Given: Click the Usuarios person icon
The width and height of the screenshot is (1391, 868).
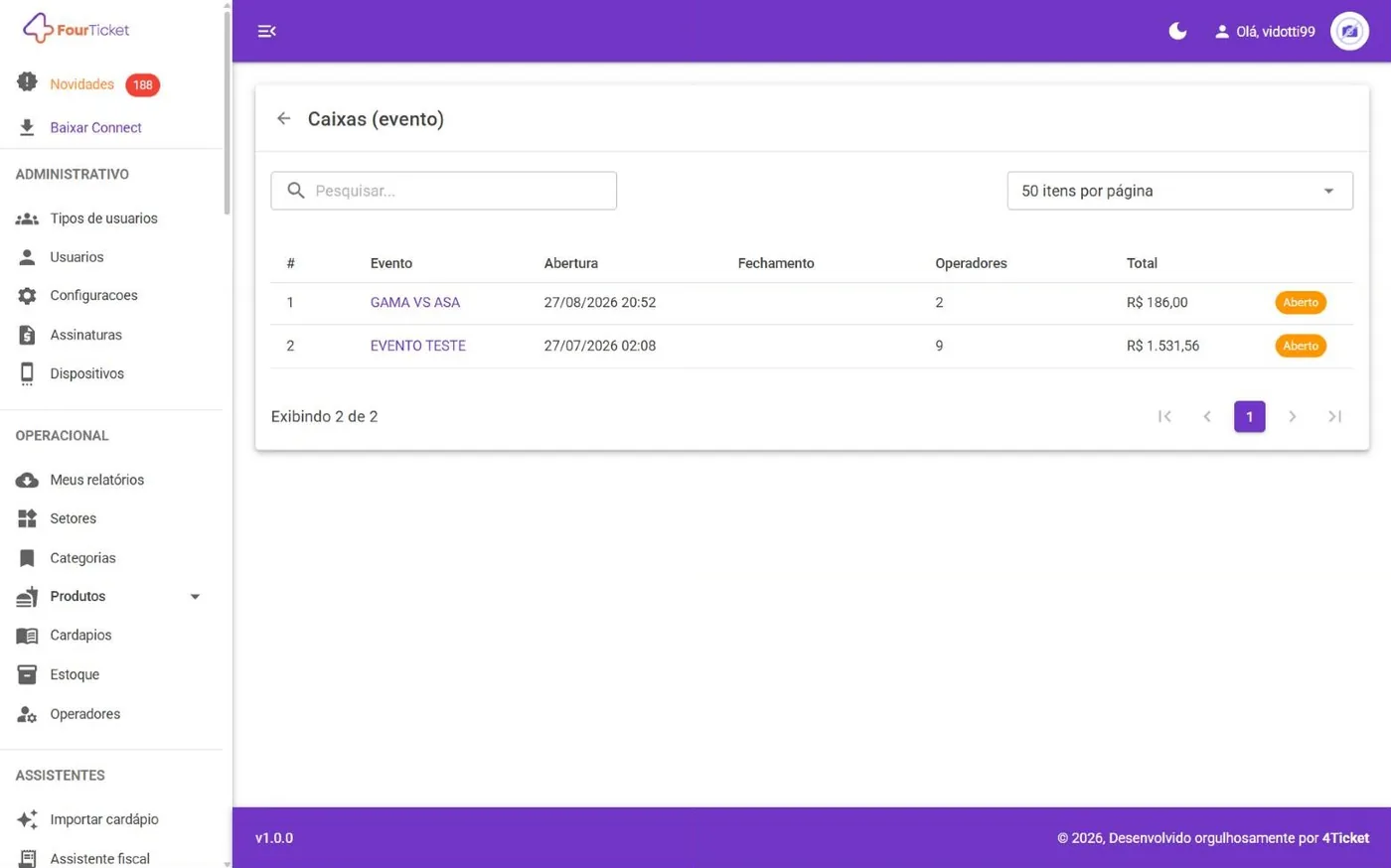Looking at the screenshot, I should click(27, 257).
